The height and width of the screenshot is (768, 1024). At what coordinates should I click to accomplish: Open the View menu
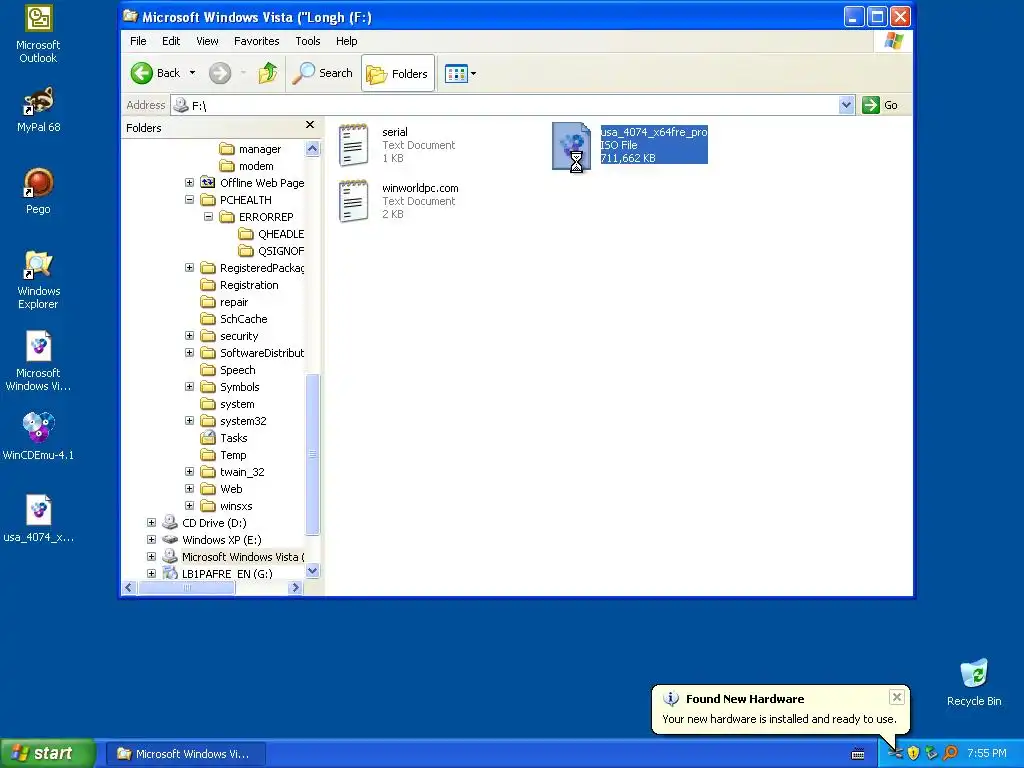point(207,41)
